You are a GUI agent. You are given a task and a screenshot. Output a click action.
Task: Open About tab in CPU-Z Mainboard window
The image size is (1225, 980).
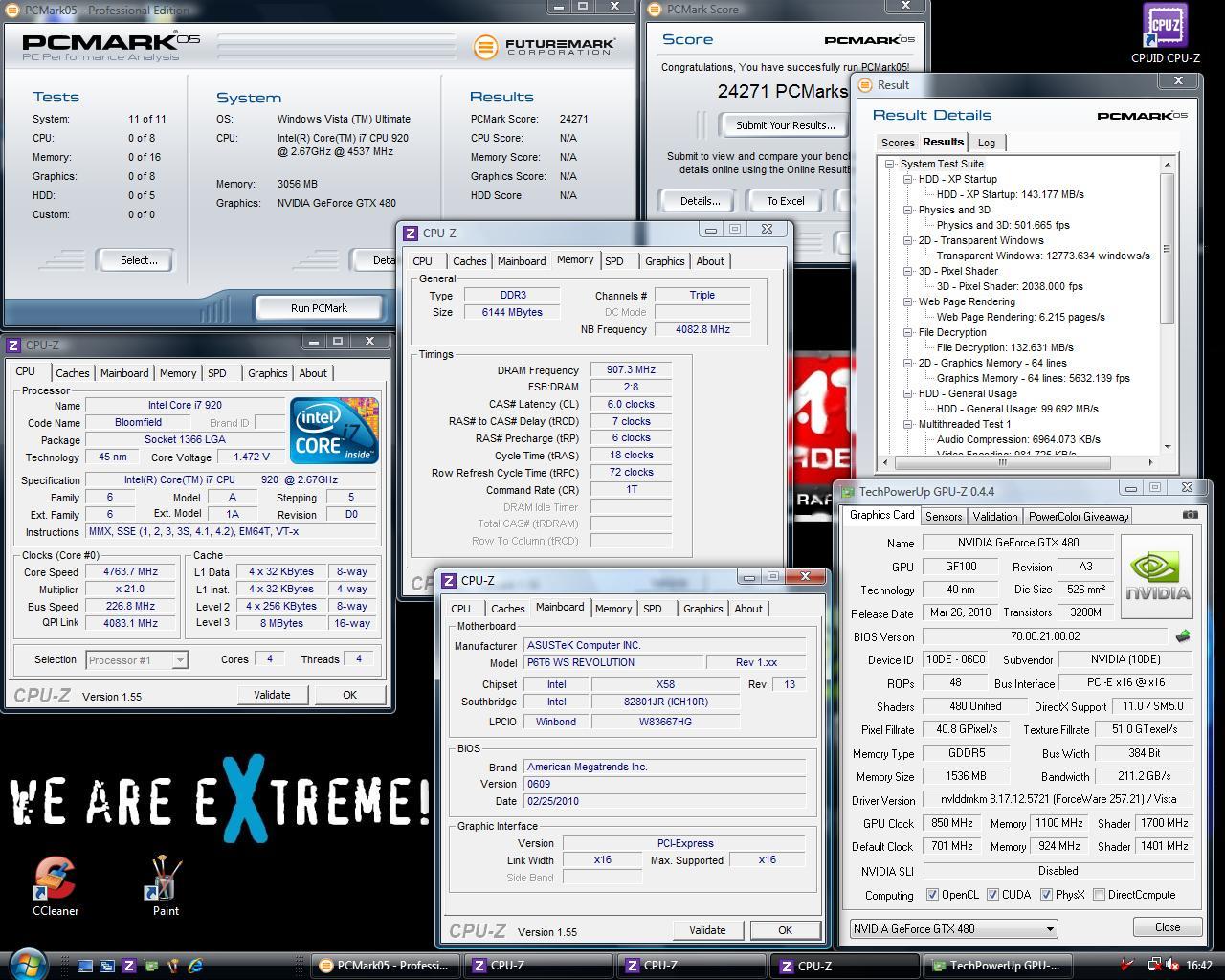(x=748, y=609)
